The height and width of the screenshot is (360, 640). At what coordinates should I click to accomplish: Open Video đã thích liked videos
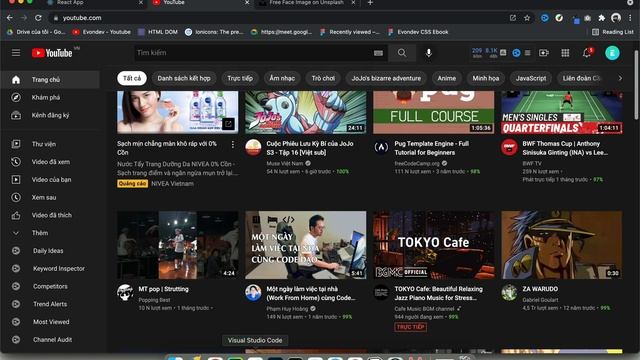[50, 215]
